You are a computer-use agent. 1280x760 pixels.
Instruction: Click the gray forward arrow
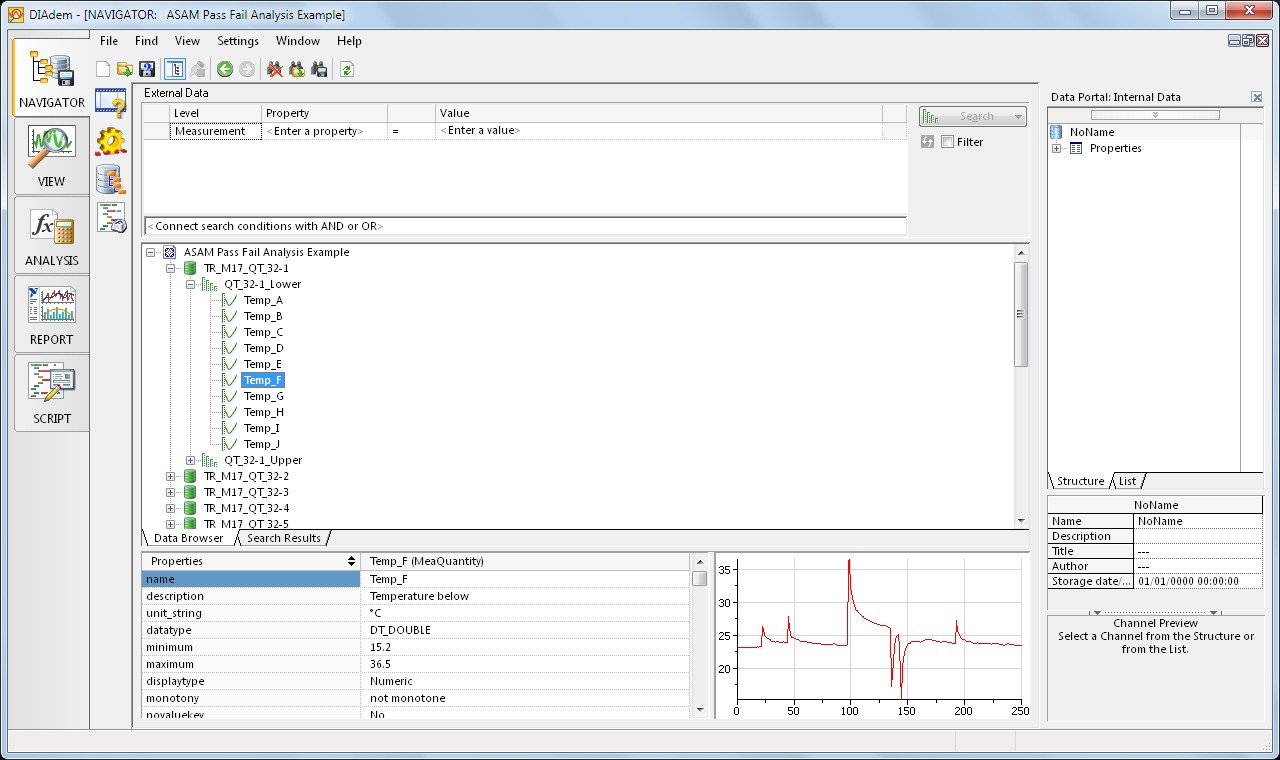pos(246,69)
